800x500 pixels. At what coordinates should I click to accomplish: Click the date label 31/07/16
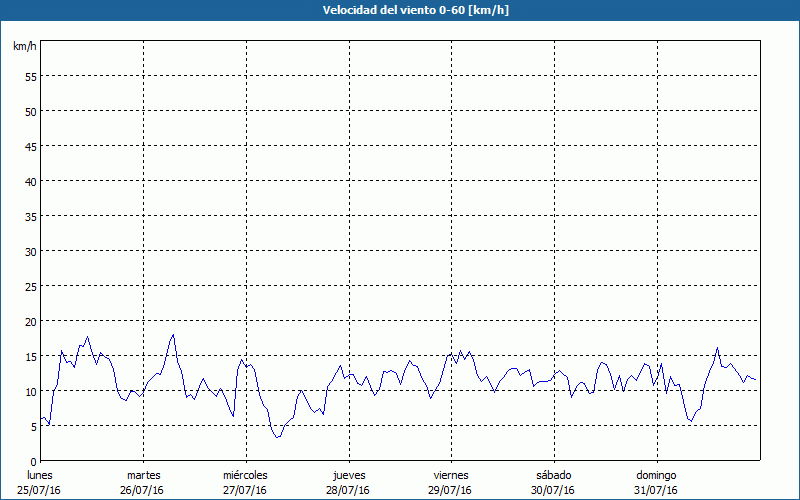point(656,490)
